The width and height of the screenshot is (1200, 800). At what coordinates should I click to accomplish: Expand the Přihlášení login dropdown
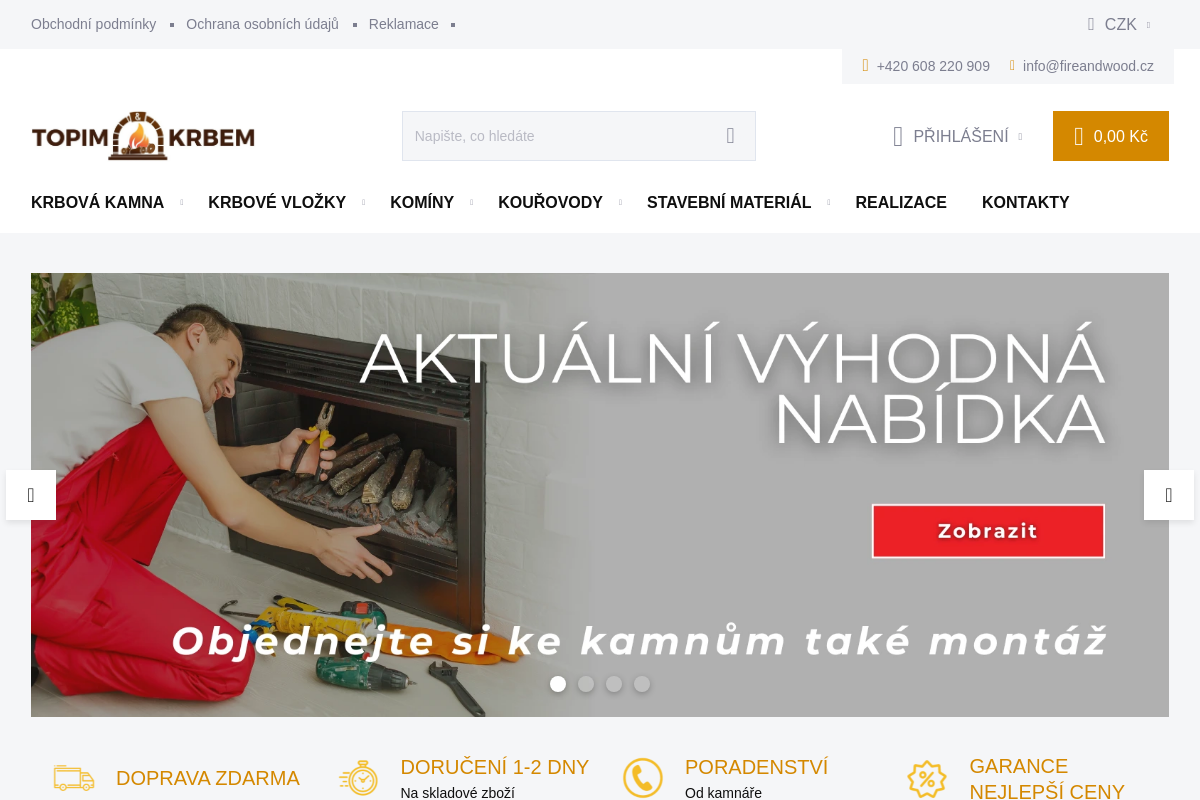click(x=958, y=136)
